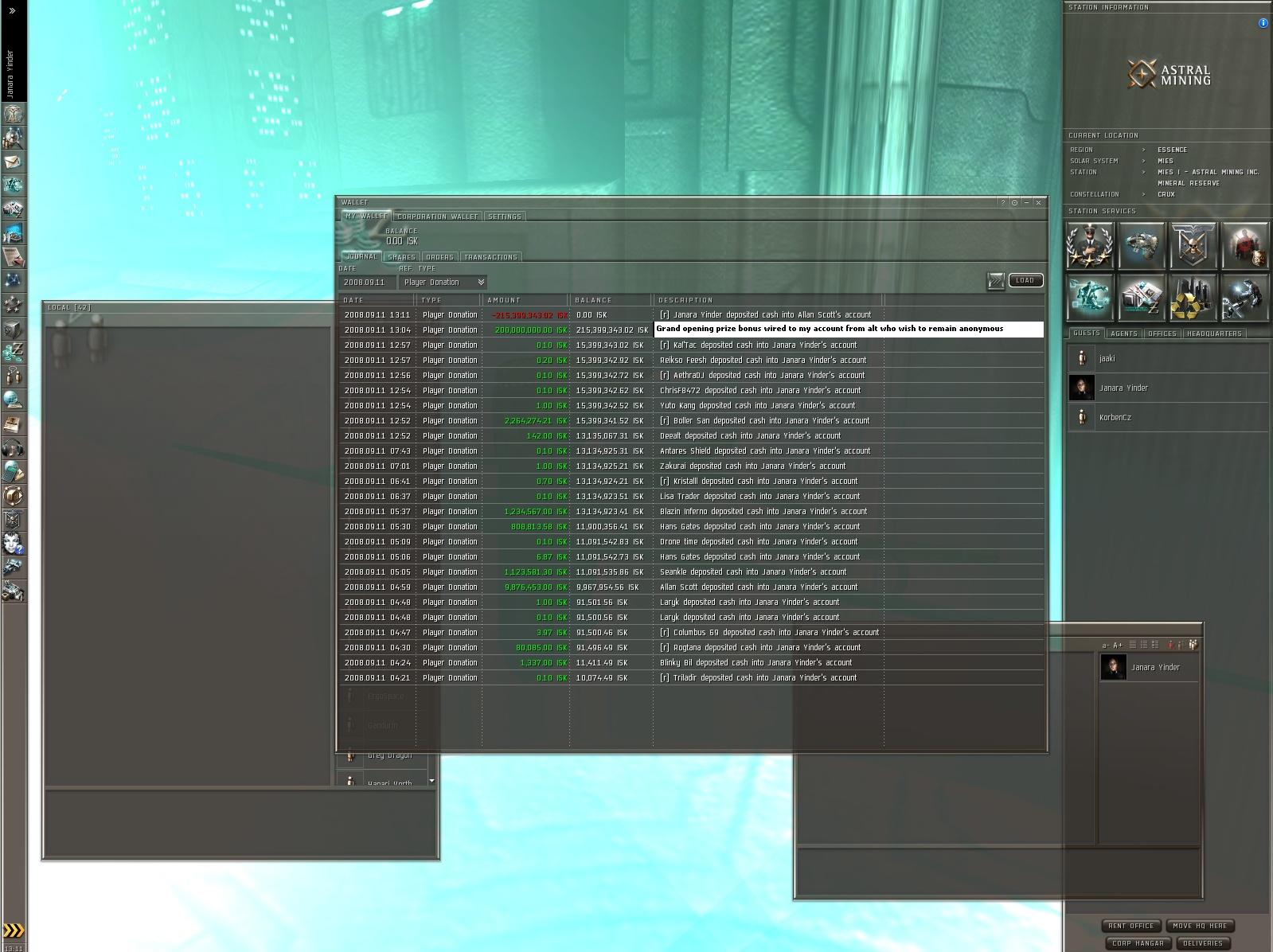Switch to the Corporation Wallet tab
This screenshot has height=952, width=1273.
coord(438,217)
